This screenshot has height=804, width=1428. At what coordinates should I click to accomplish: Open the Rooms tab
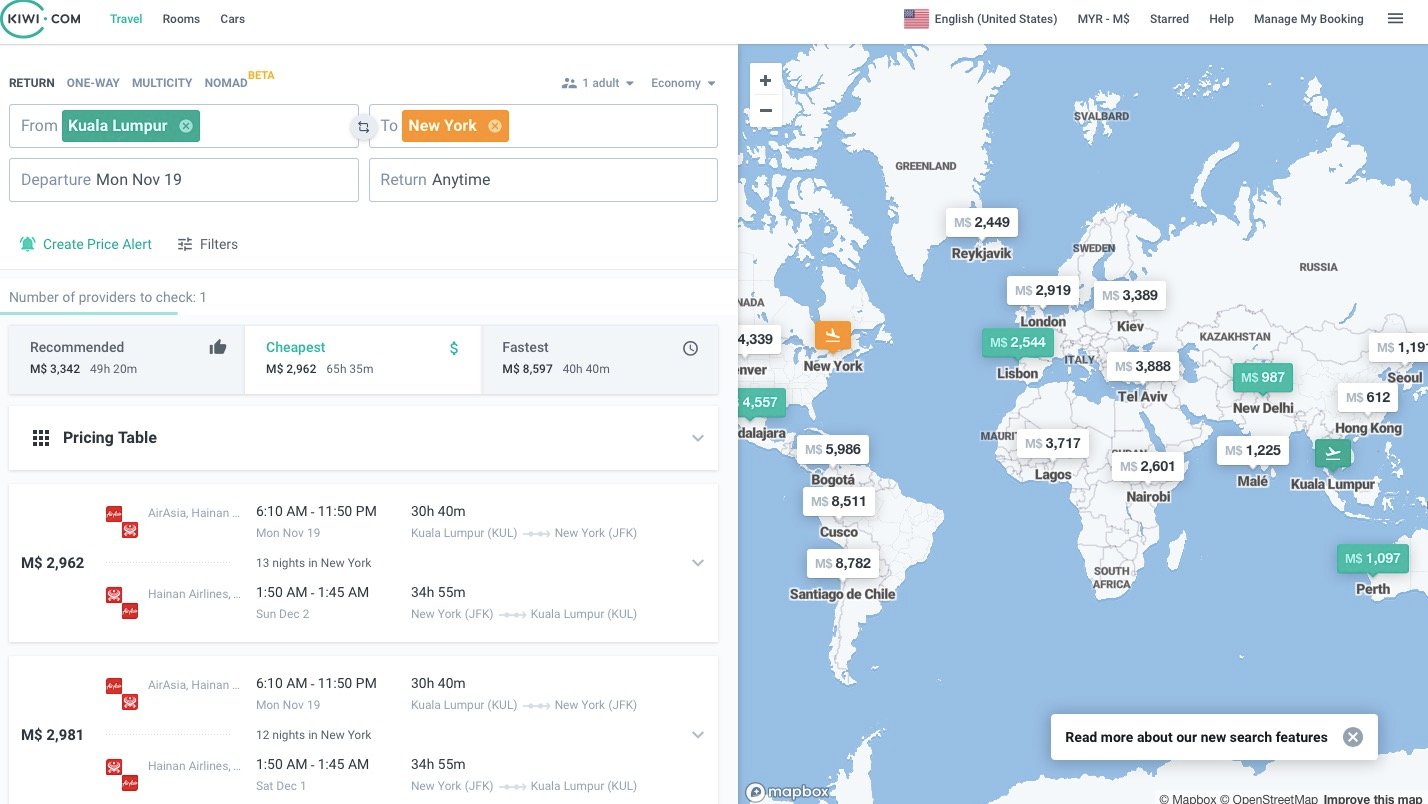[x=181, y=19]
